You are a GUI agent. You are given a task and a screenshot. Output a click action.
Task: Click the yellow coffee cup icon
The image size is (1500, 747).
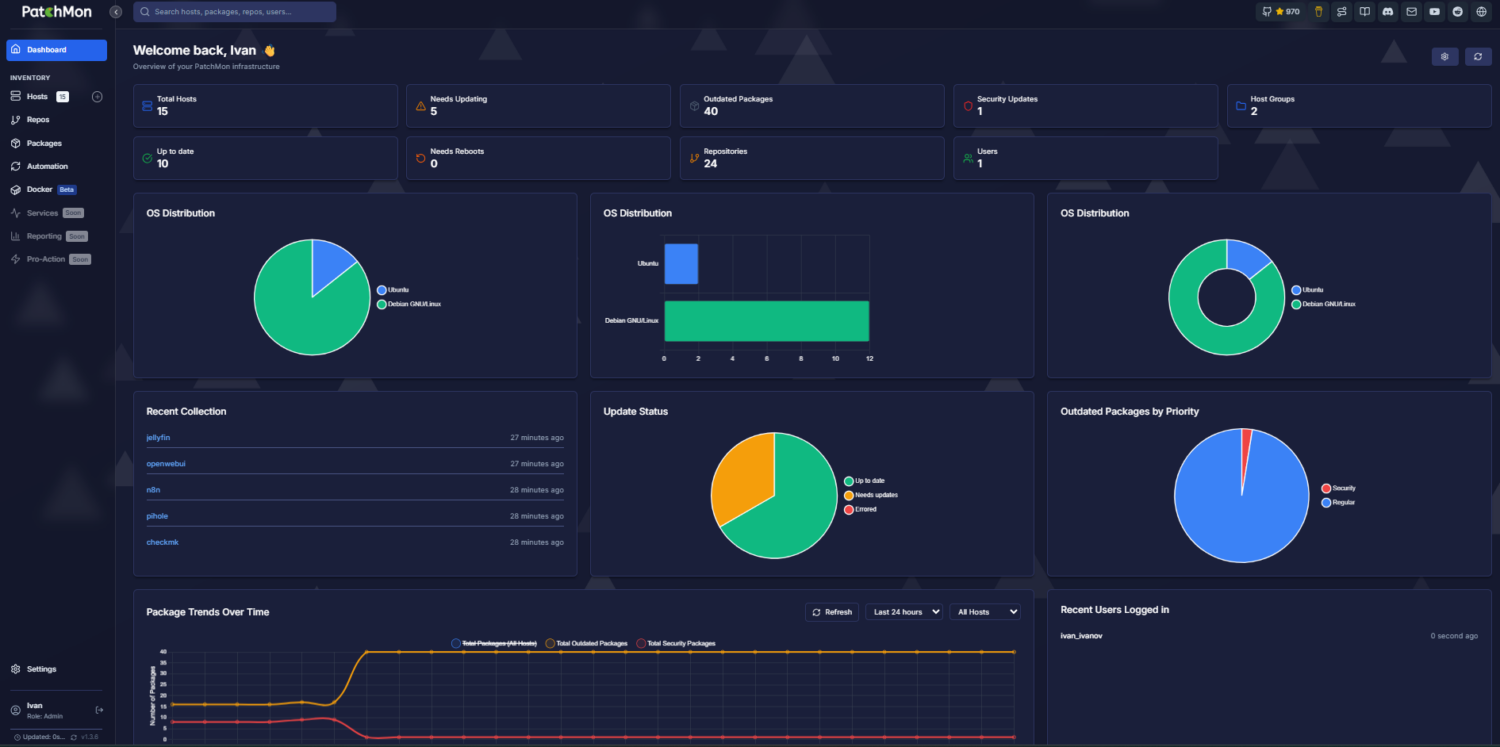[1319, 12]
